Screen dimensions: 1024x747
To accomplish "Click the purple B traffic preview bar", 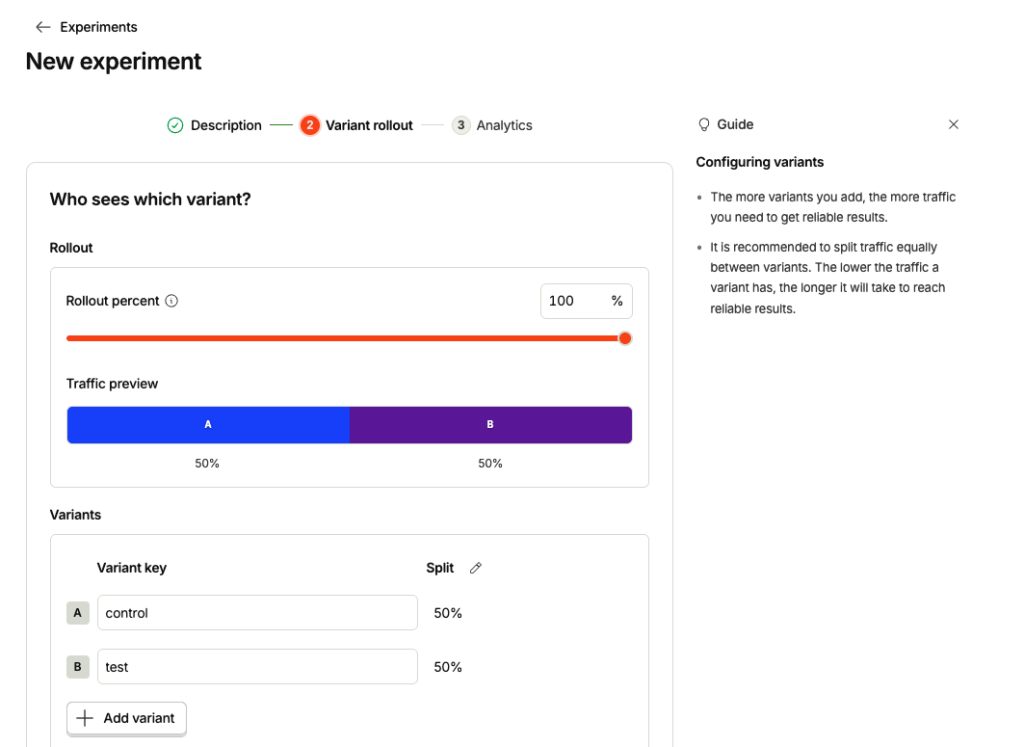I will (x=491, y=425).
